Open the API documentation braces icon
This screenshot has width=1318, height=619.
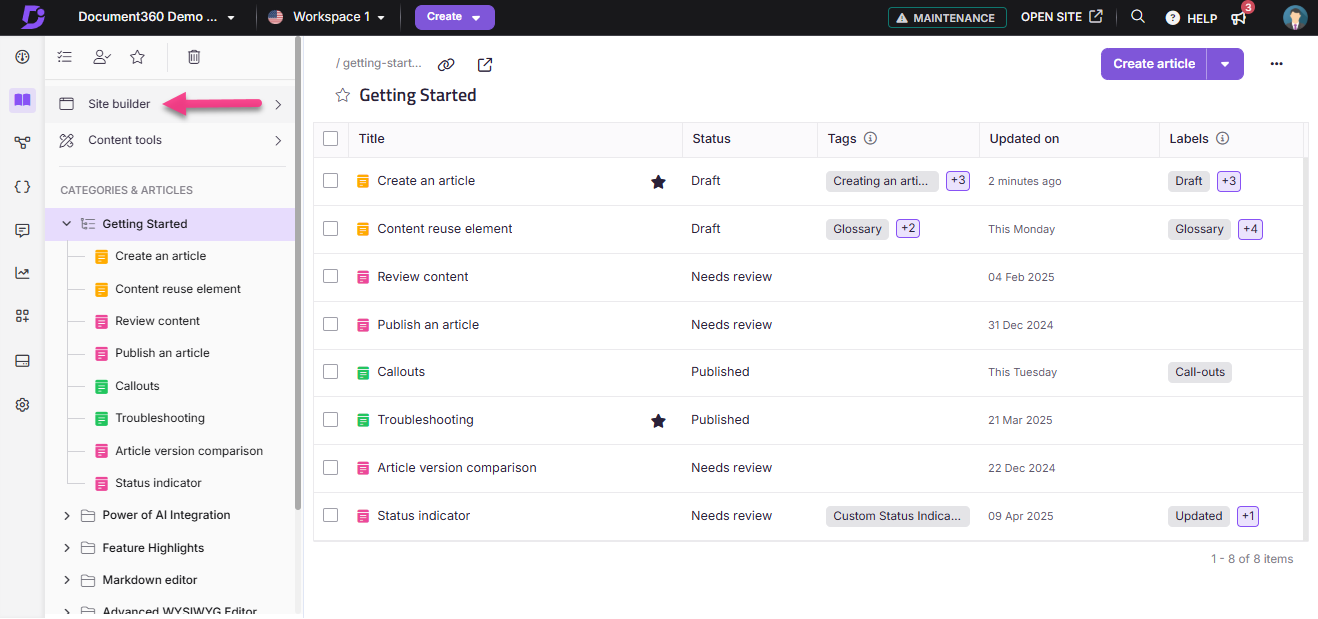[x=22, y=186]
